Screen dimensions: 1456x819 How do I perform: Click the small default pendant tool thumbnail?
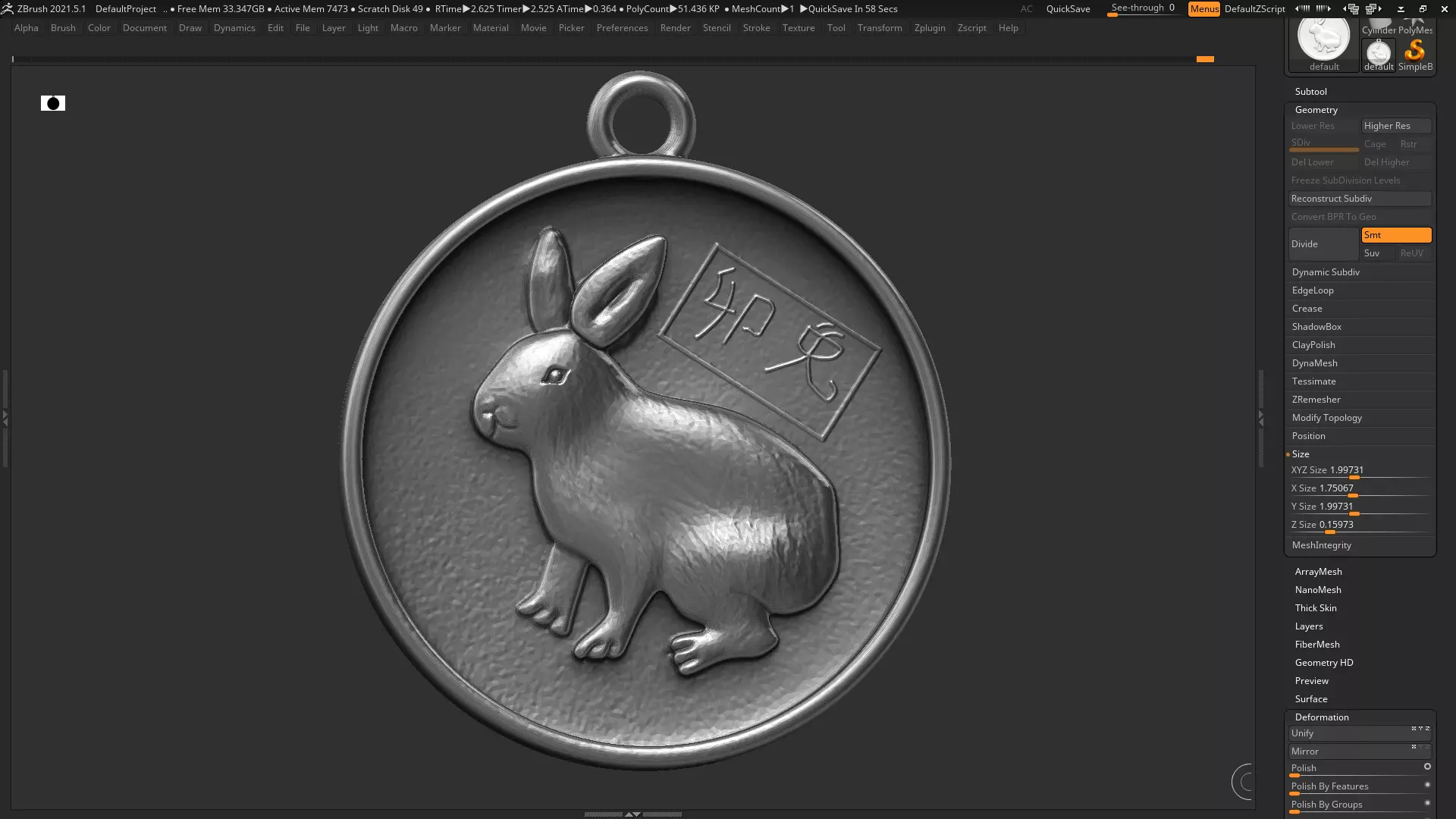coord(1378,53)
